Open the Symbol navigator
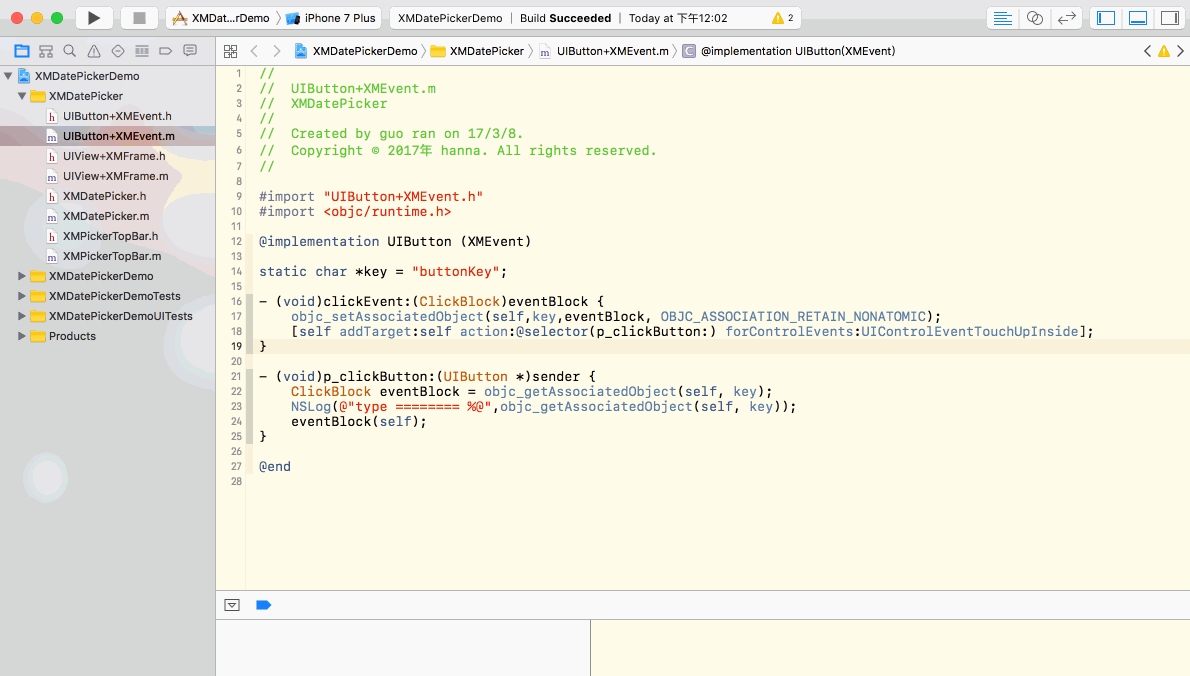 click(46, 51)
